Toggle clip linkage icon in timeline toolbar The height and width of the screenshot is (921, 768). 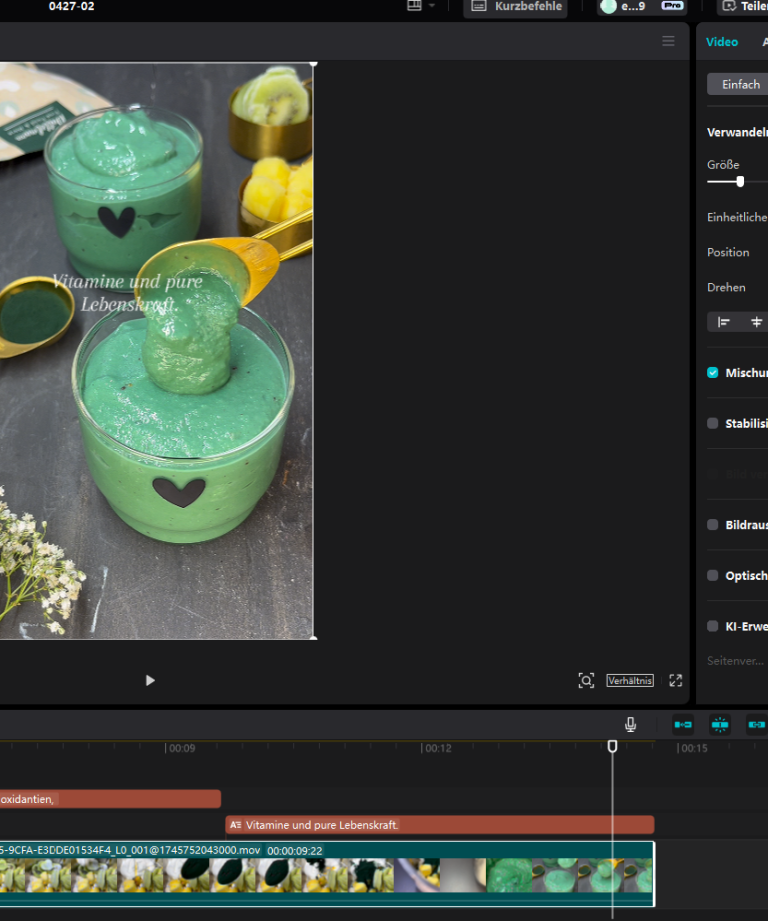tap(756, 724)
